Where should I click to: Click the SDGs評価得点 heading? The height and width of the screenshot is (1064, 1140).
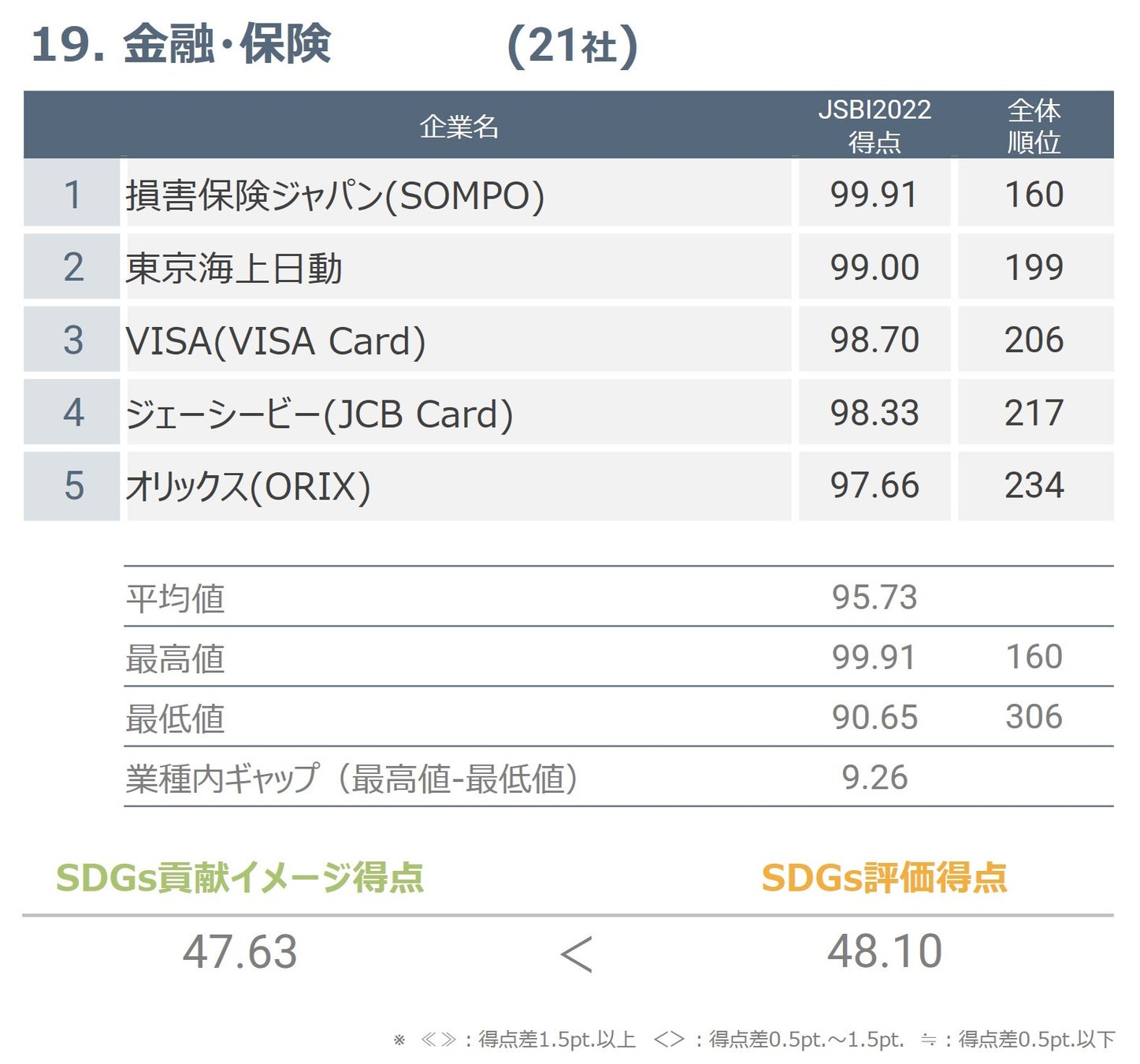click(884, 877)
